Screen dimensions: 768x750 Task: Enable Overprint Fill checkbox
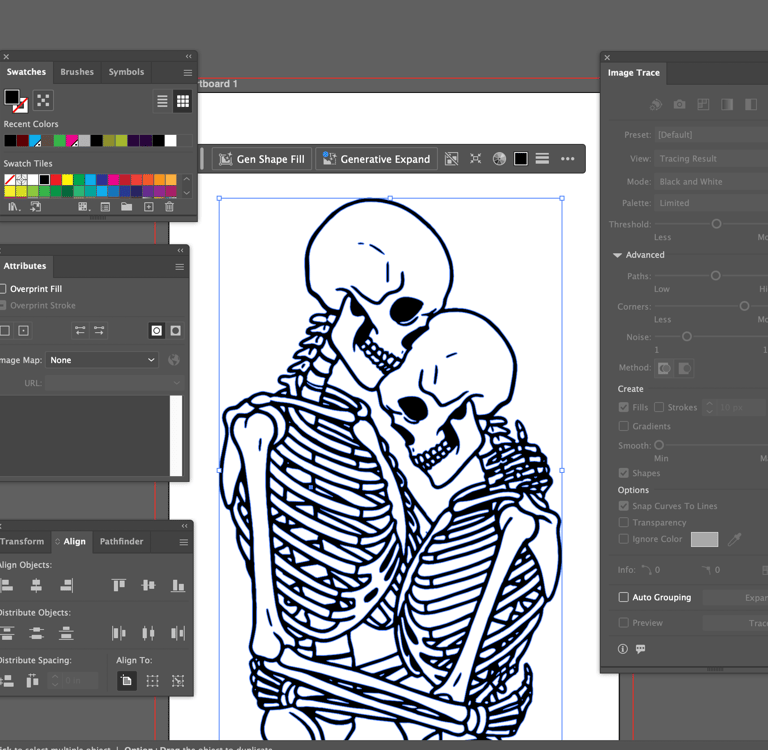pos(2,289)
